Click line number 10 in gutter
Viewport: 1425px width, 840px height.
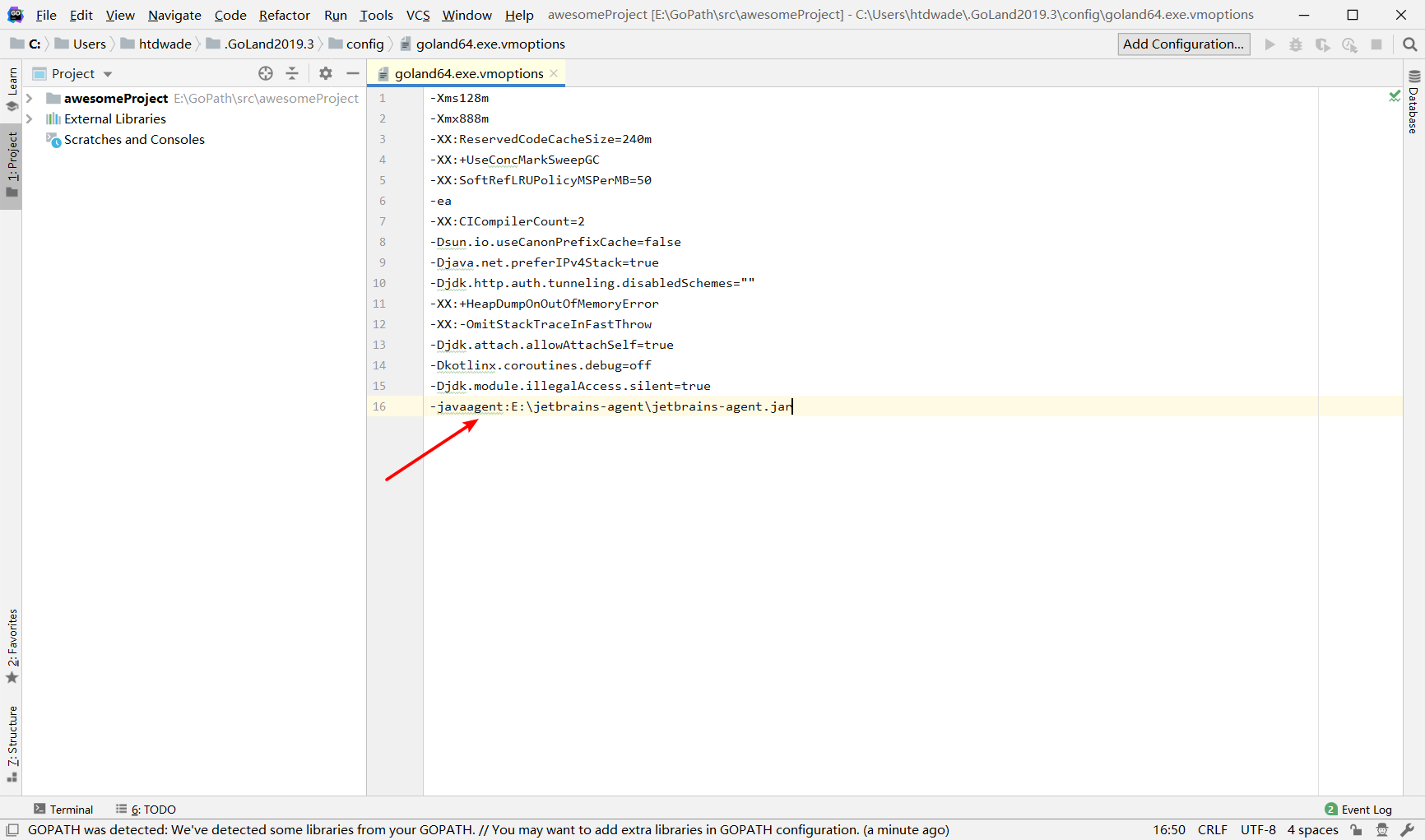click(x=378, y=283)
